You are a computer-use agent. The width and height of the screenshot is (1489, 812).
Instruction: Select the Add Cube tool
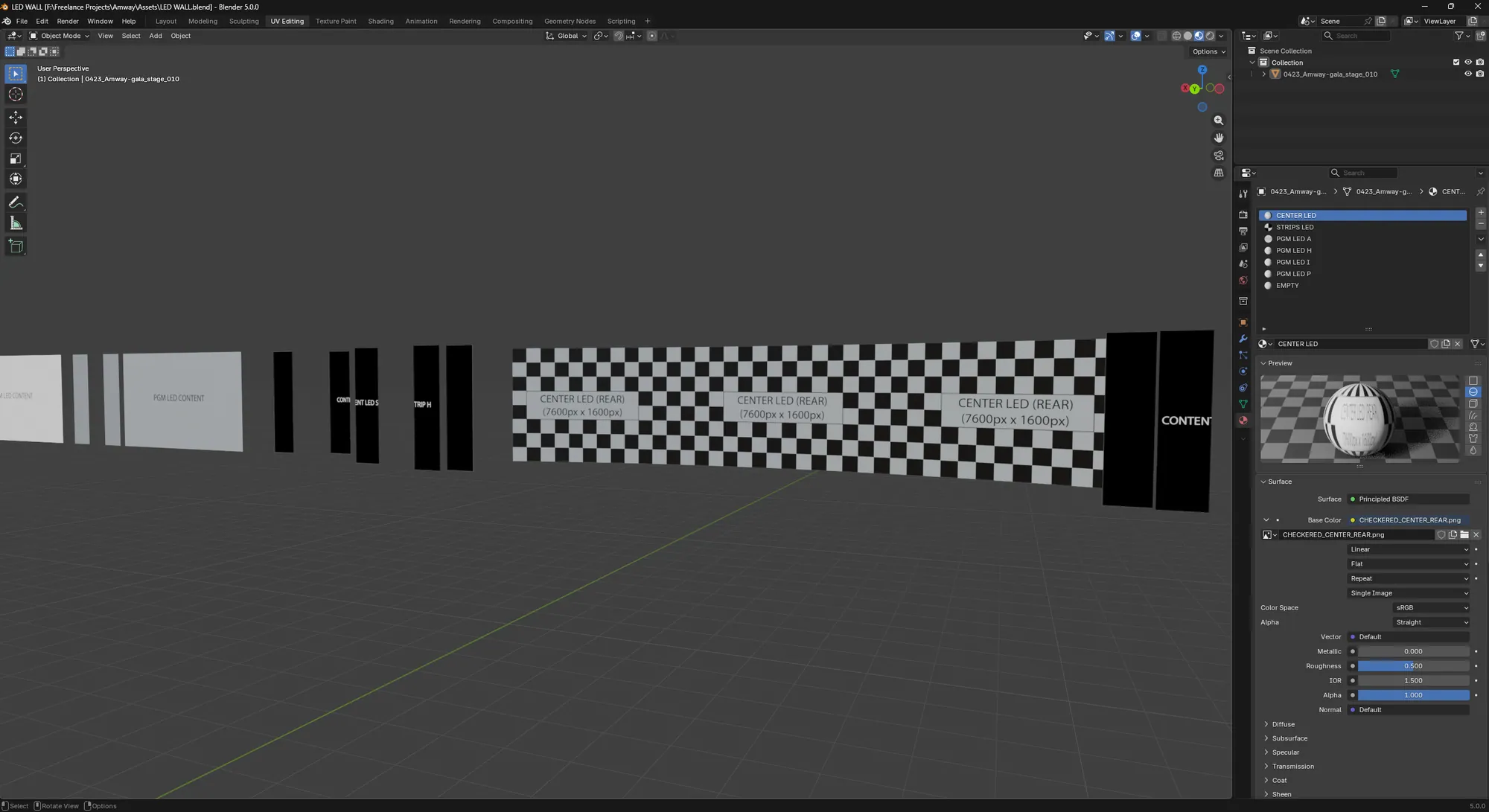pos(16,246)
